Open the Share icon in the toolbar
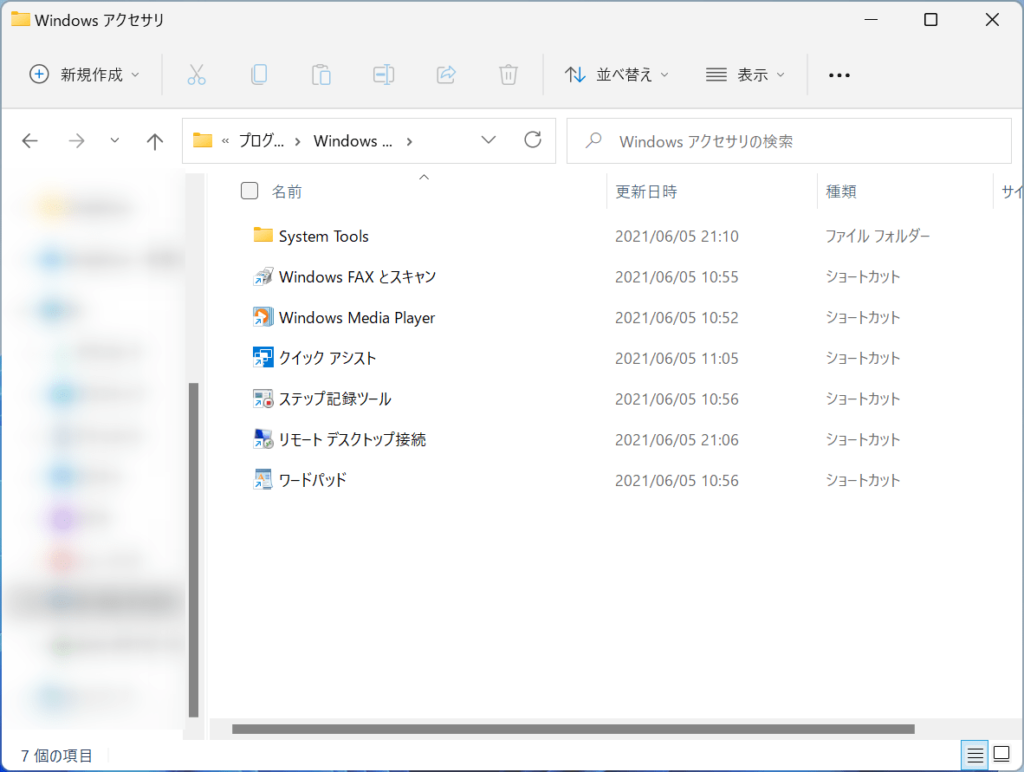 [445, 74]
